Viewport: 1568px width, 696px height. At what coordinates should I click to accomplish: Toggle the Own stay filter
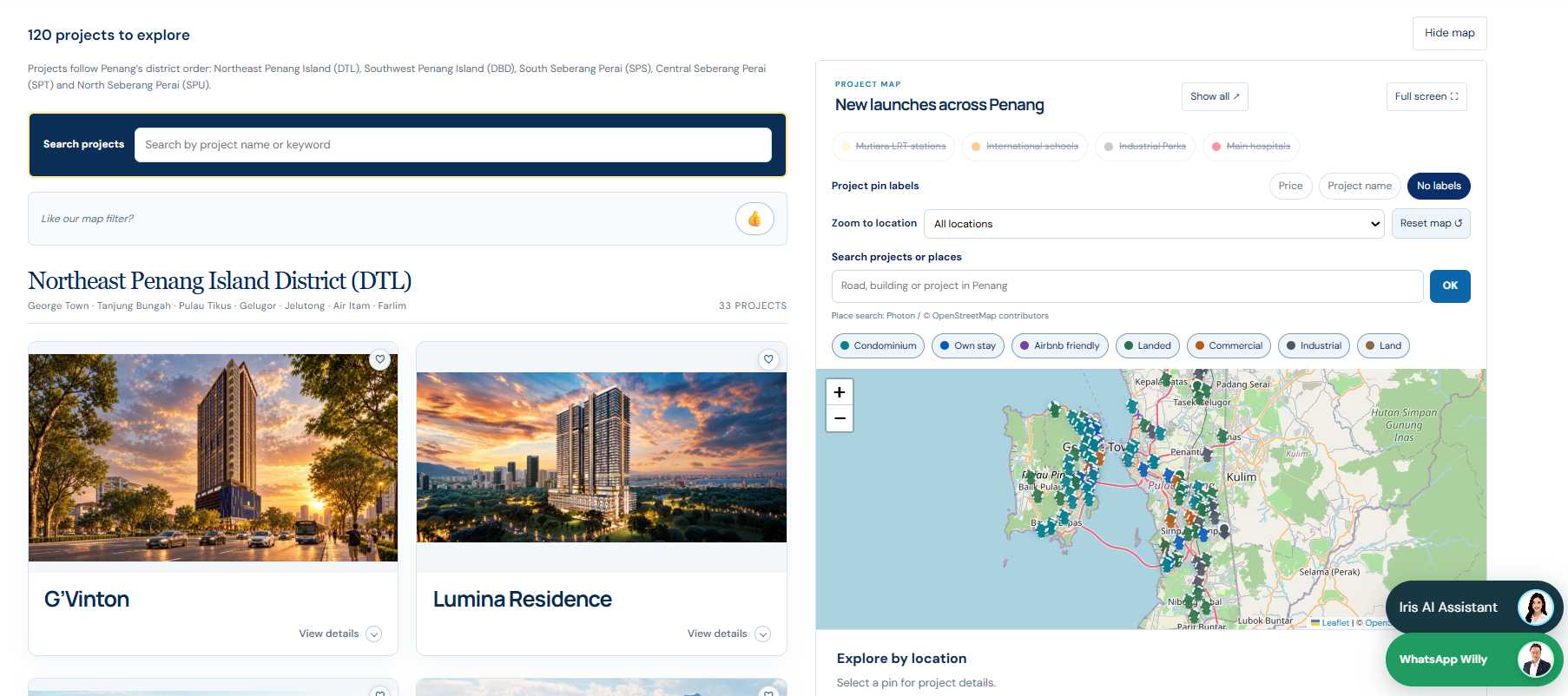click(968, 345)
